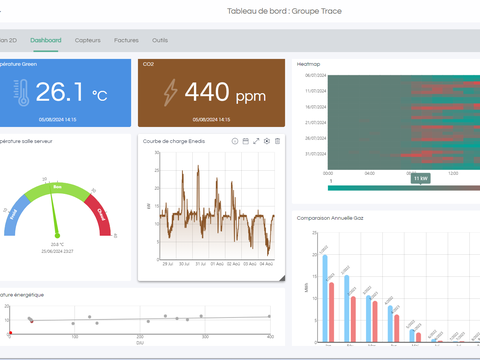Click the Heatmap widget title
Viewport: 480px width, 360px height.
(x=308, y=64)
